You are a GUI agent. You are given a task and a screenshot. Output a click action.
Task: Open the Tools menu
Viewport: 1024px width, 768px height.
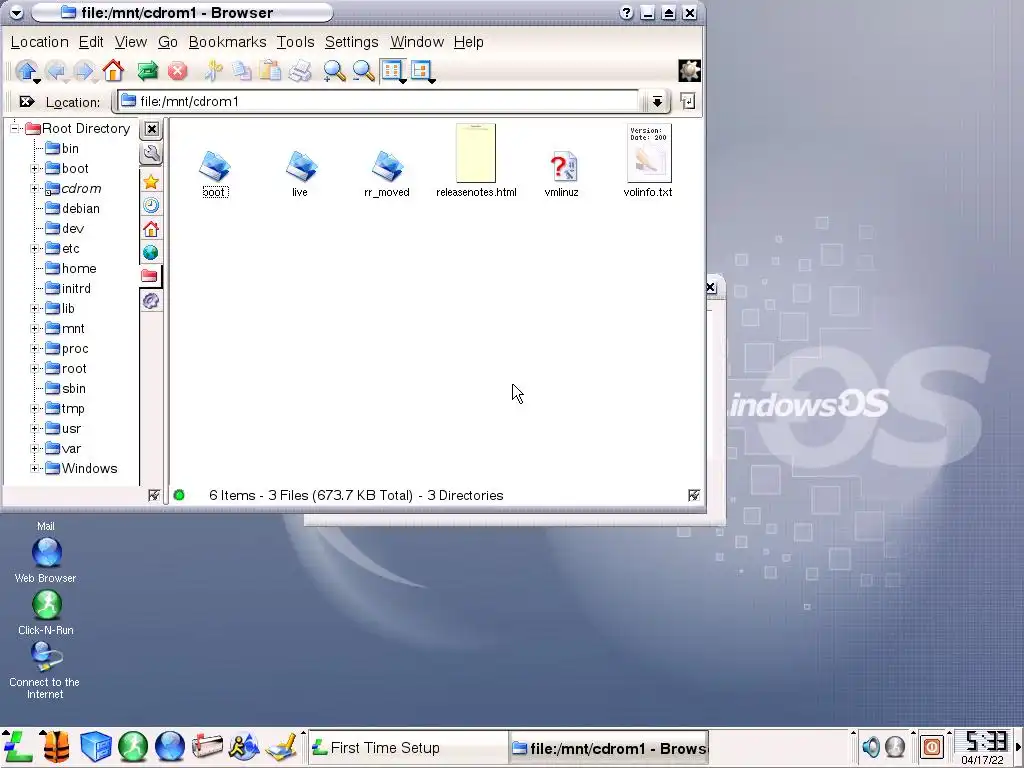point(295,42)
